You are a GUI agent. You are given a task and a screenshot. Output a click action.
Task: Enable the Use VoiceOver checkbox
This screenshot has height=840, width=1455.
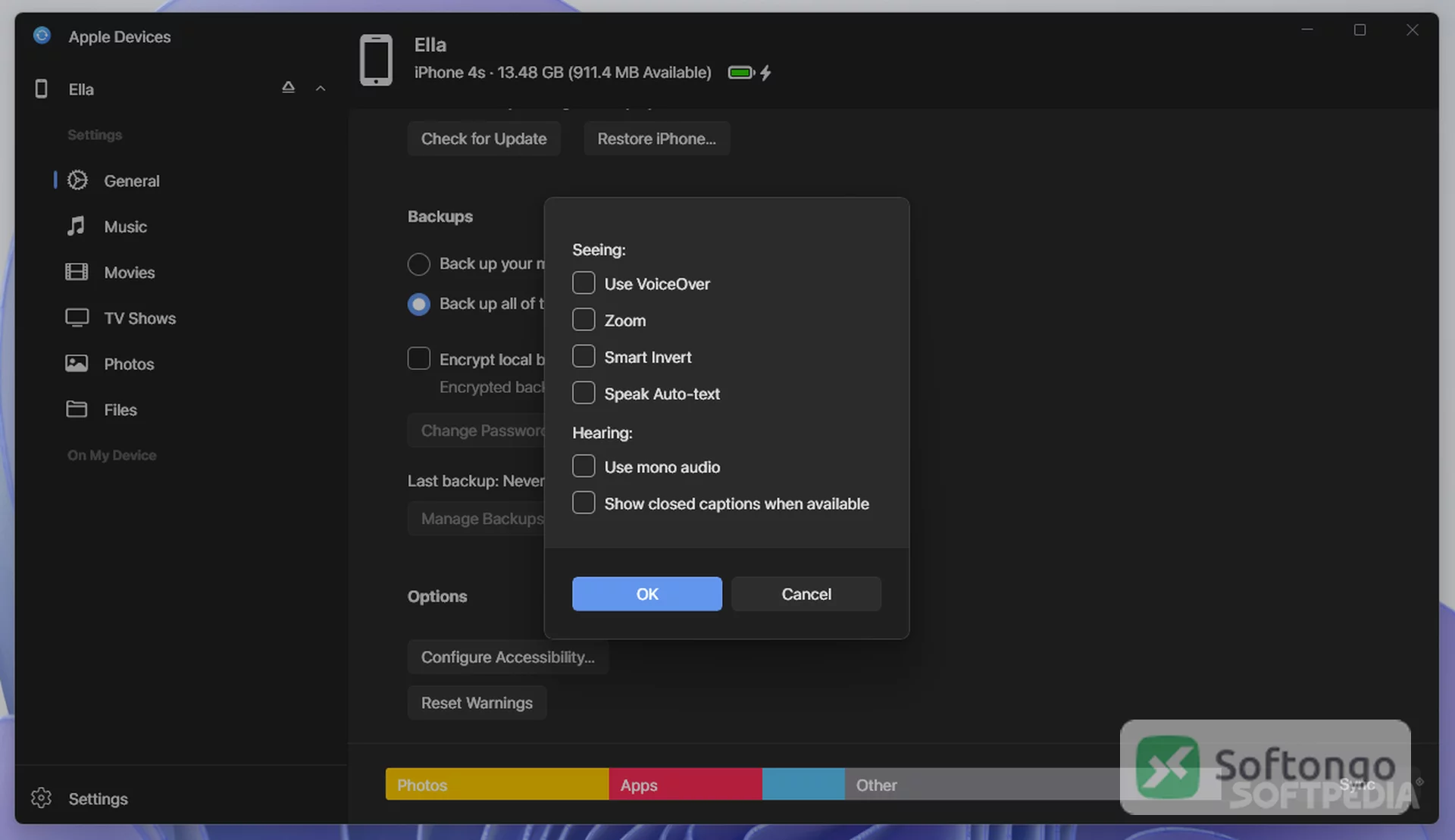click(x=584, y=283)
